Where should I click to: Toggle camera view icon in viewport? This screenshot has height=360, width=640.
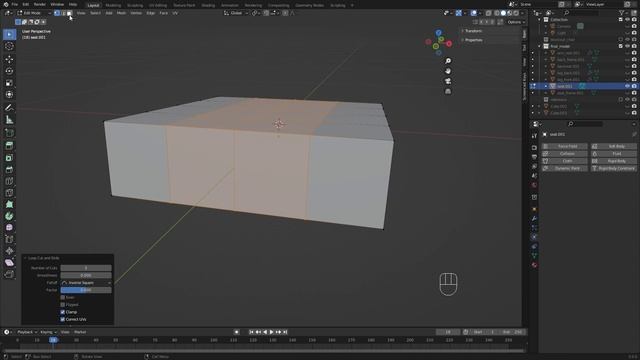click(448, 81)
